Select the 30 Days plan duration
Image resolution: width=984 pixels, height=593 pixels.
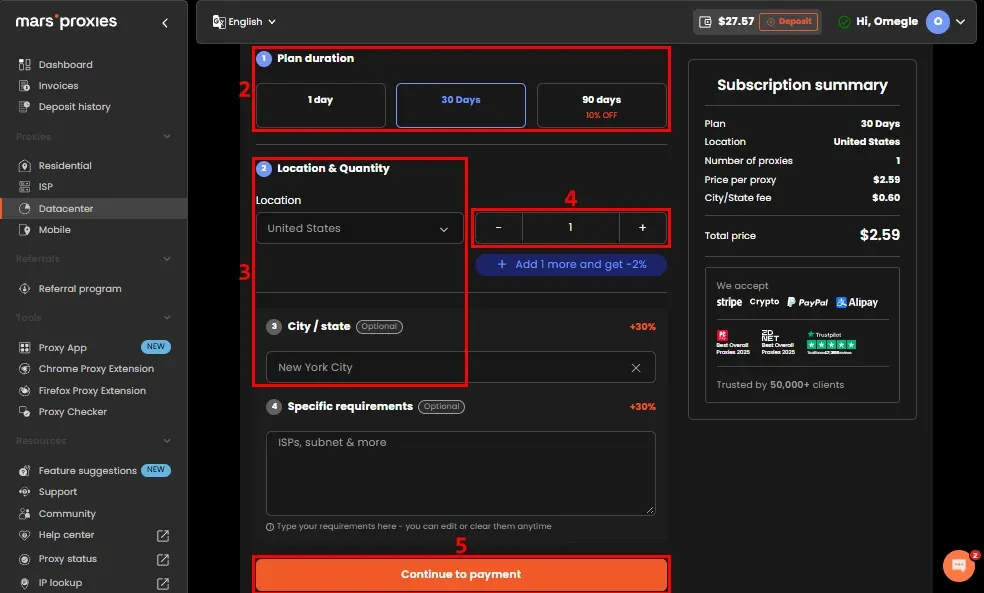click(x=461, y=105)
